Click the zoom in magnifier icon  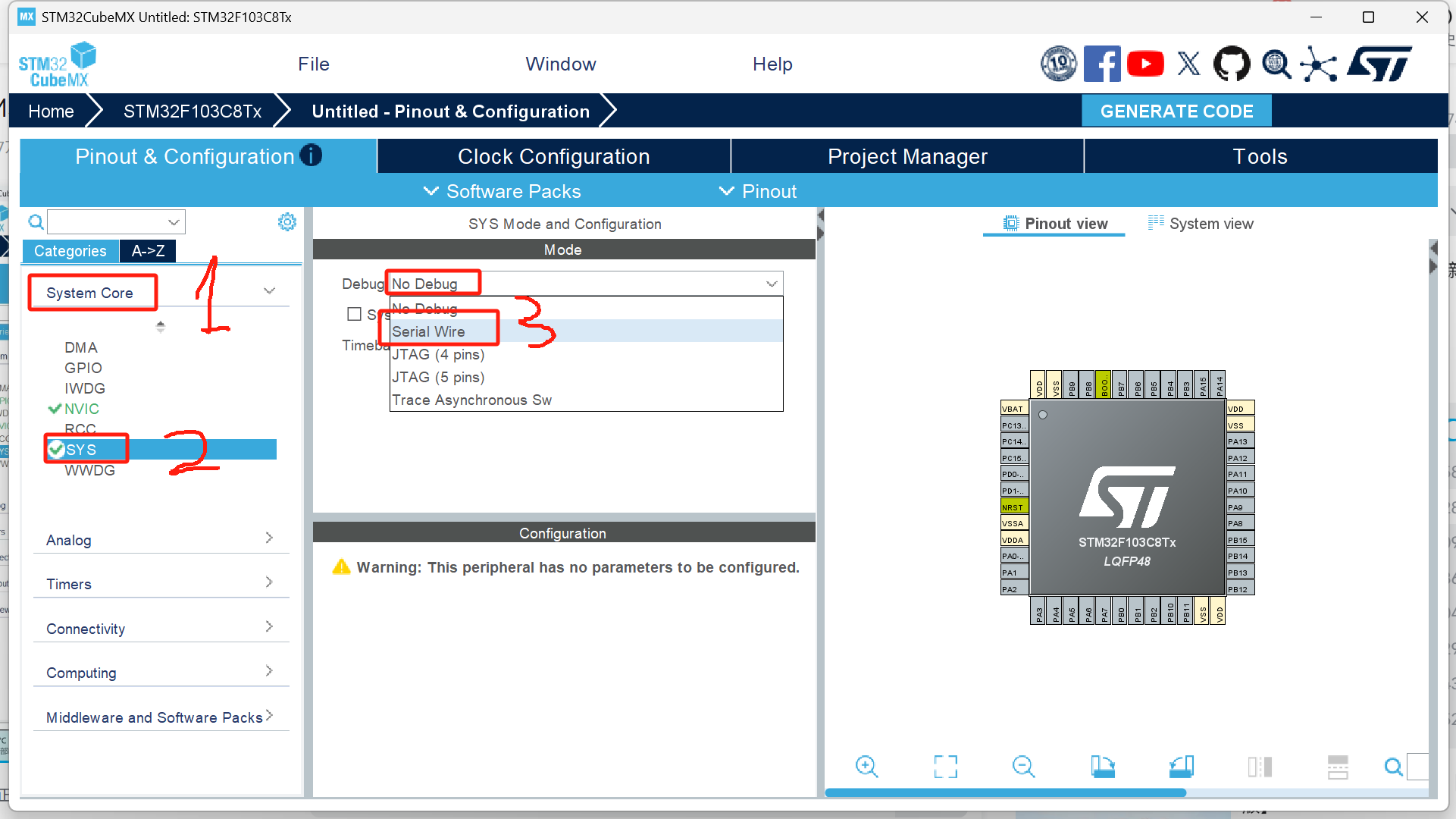click(866, 767)
